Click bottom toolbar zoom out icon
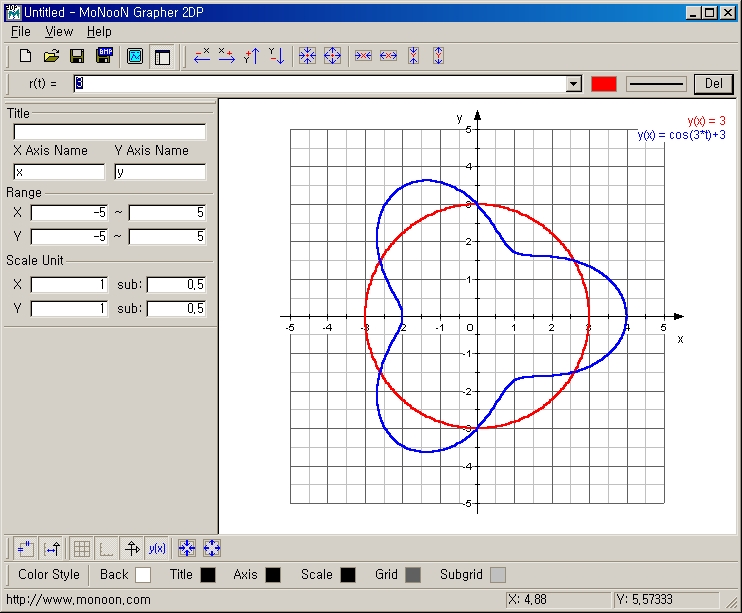The height and width of the screenshot is (613, 742). pos(212,549)
